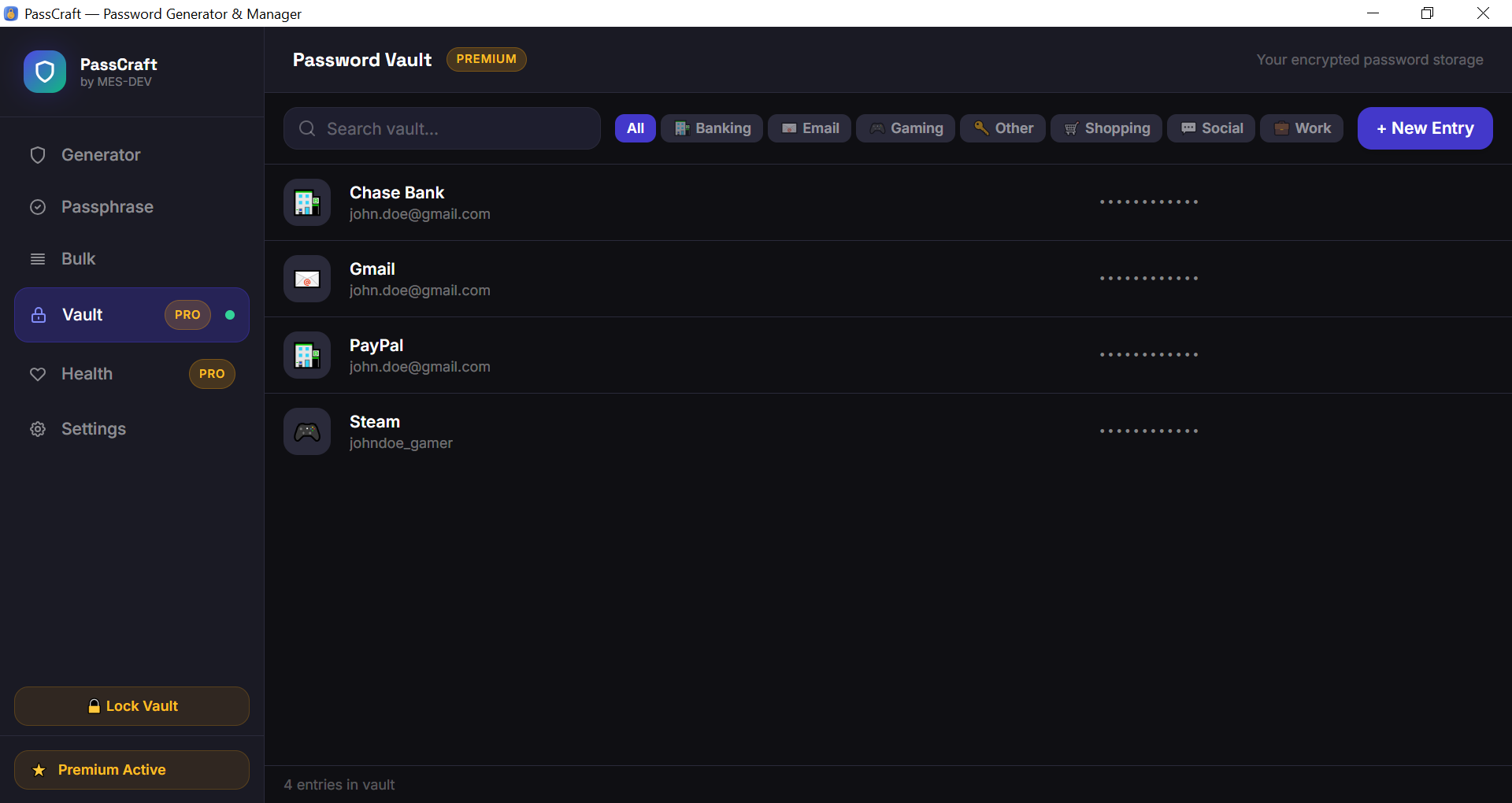The image size is (1512, 803).
Task: Go to the Bulk generator page
Action: [132, 259]
